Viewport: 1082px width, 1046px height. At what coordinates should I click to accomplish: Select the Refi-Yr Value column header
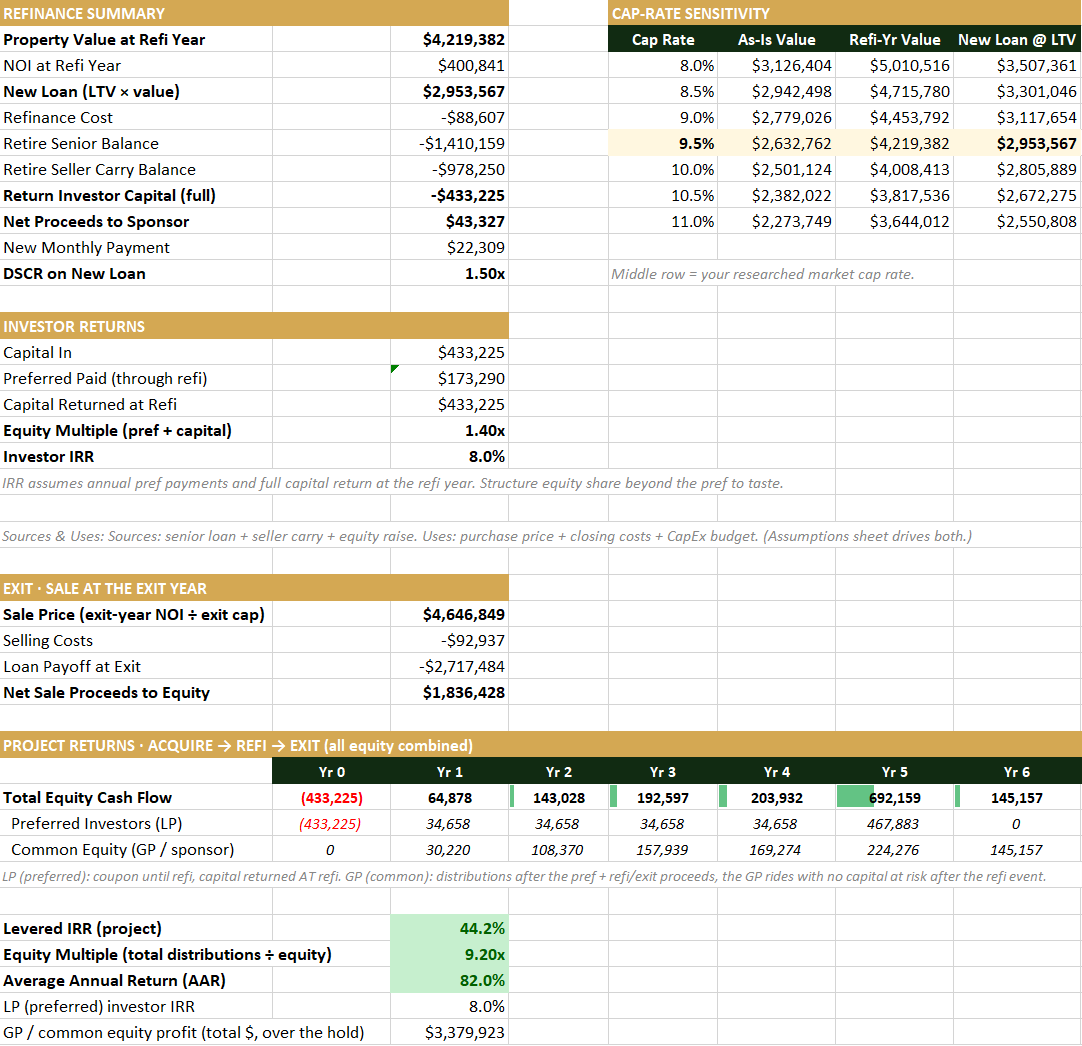(894, 39)
